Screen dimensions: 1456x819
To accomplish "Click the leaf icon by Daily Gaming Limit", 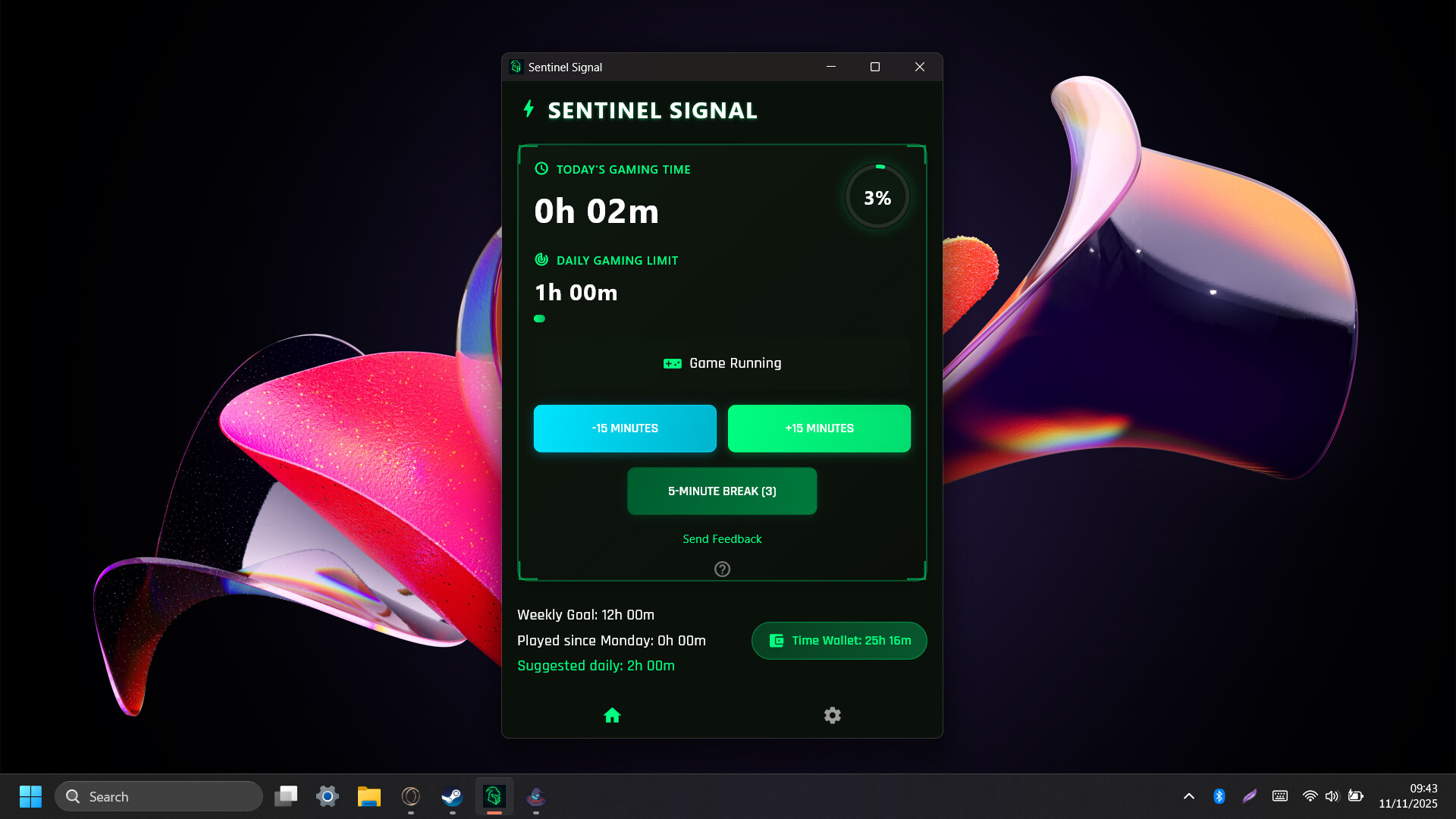I will pyautogui.click(x=541, y=259).
